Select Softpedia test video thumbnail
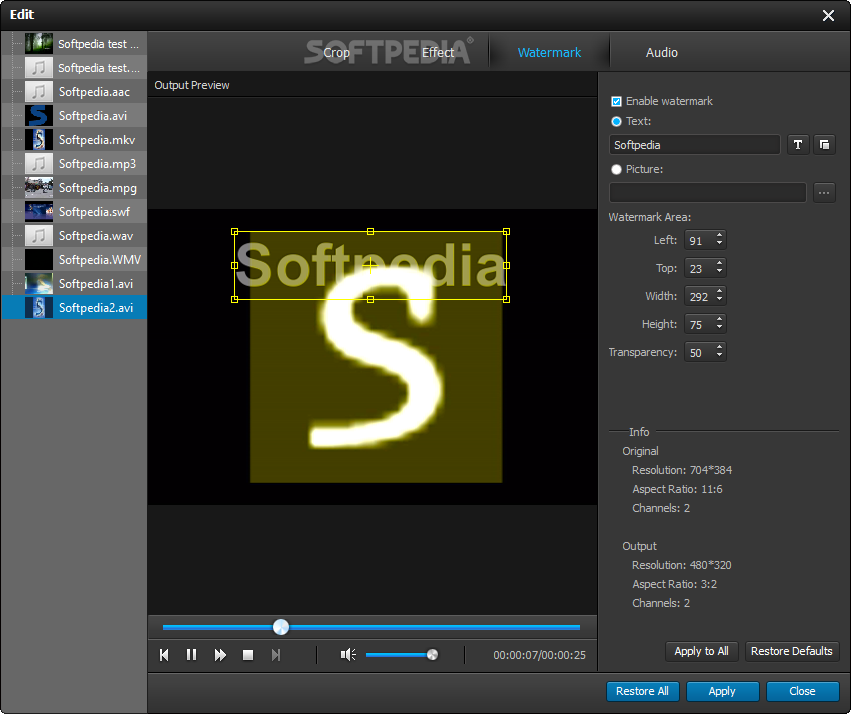The image size is (851, 714). pos(39,43)
